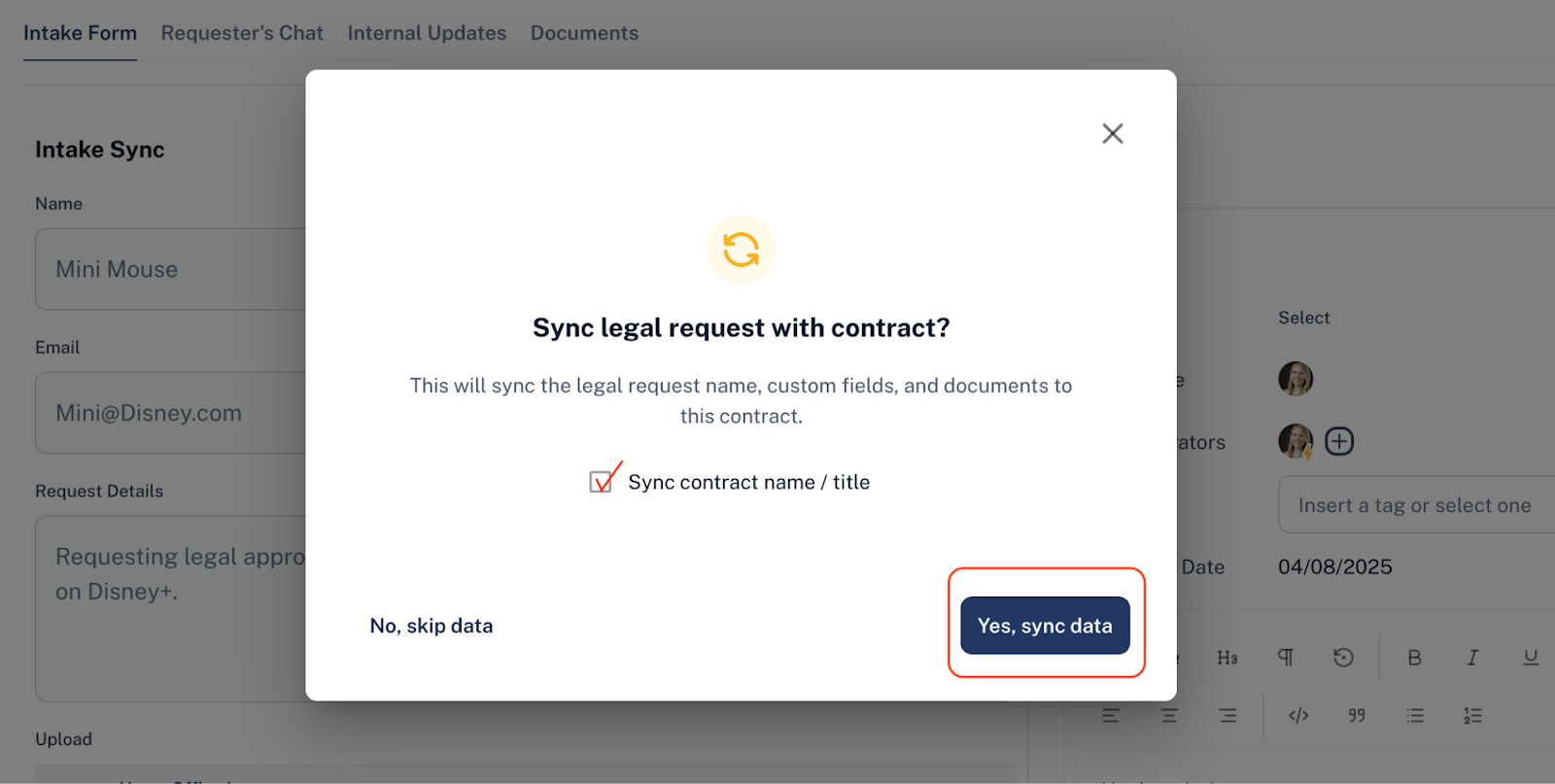Viewport: 1555px width, 784px height.
Task: Click Yes, sync data button
Action: (1045, 626)
